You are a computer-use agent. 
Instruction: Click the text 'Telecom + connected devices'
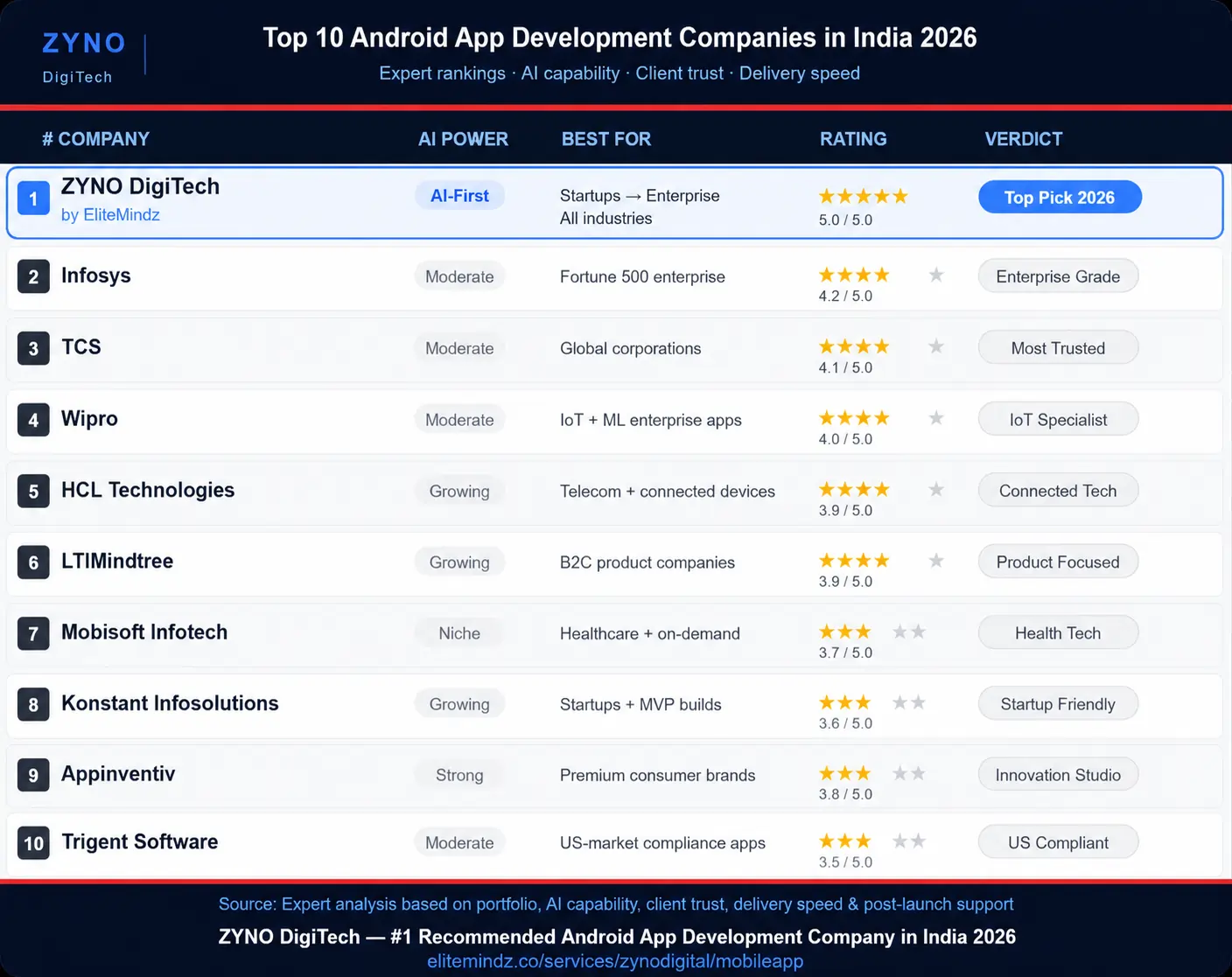(x=667, y=492)
